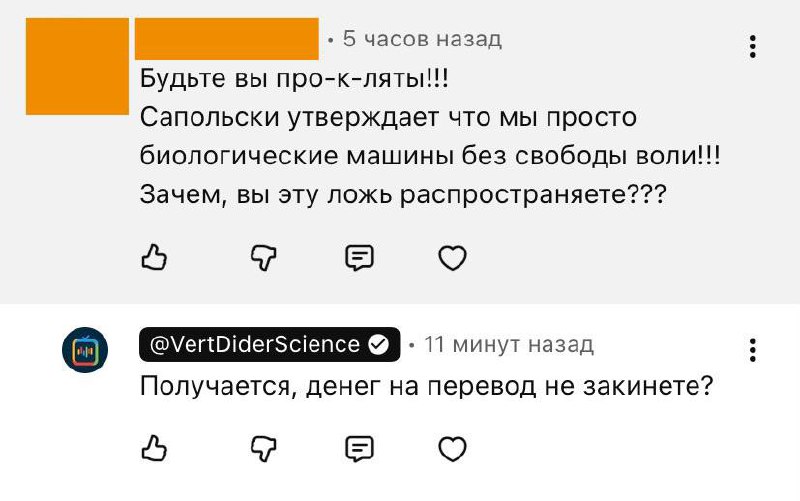The height and width of the screenshot is (501, 800).
Task: Like the comment about Сапольски
Action: coord(153,259)
